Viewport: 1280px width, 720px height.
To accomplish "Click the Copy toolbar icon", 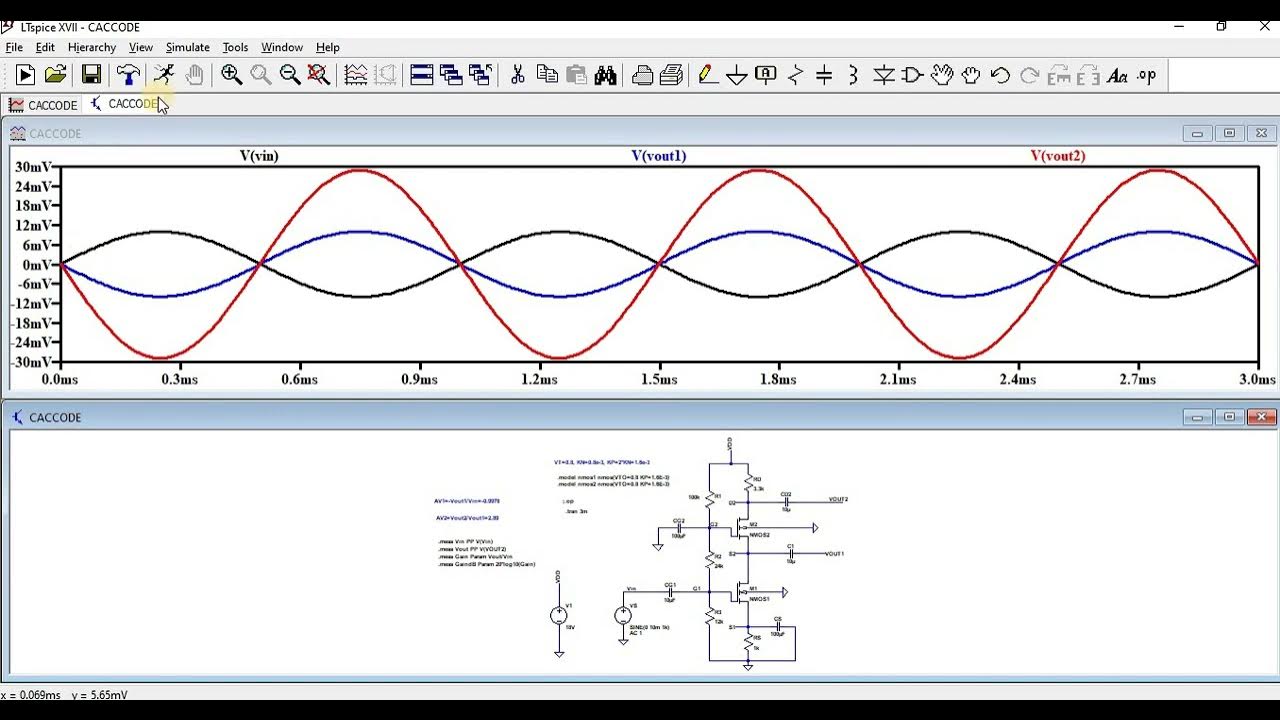I will [x=547, y=75].
